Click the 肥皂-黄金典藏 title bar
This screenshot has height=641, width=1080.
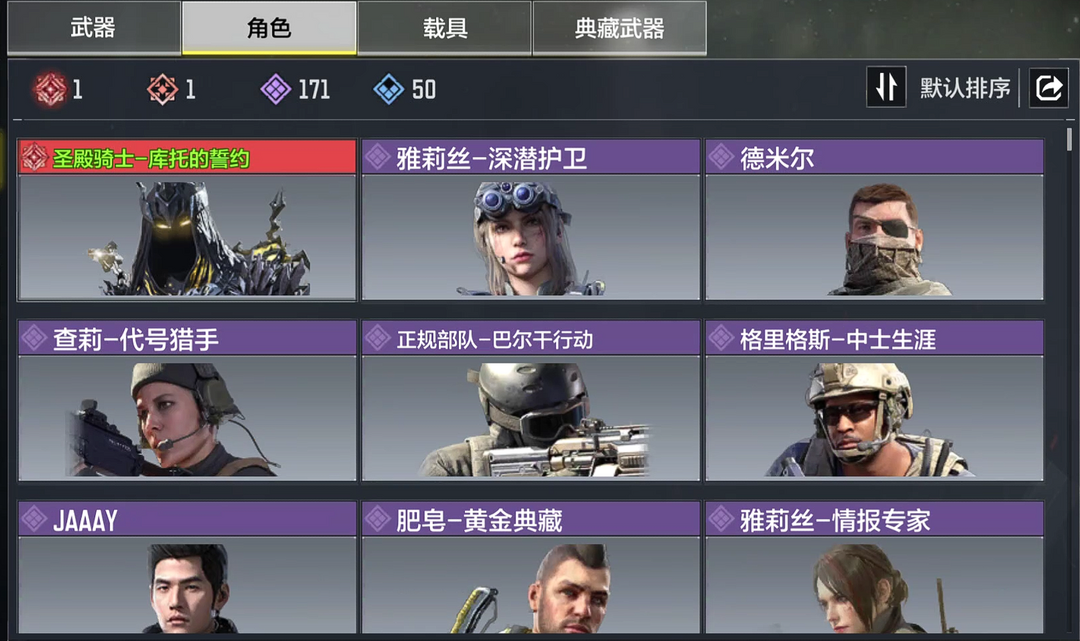click(x=530, y=520)
